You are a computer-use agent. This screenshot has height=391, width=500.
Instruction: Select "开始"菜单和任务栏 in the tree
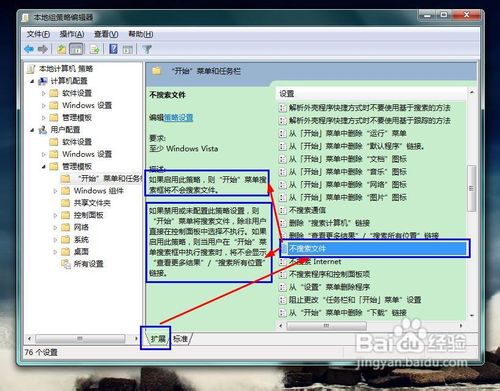tap(109, 178)
